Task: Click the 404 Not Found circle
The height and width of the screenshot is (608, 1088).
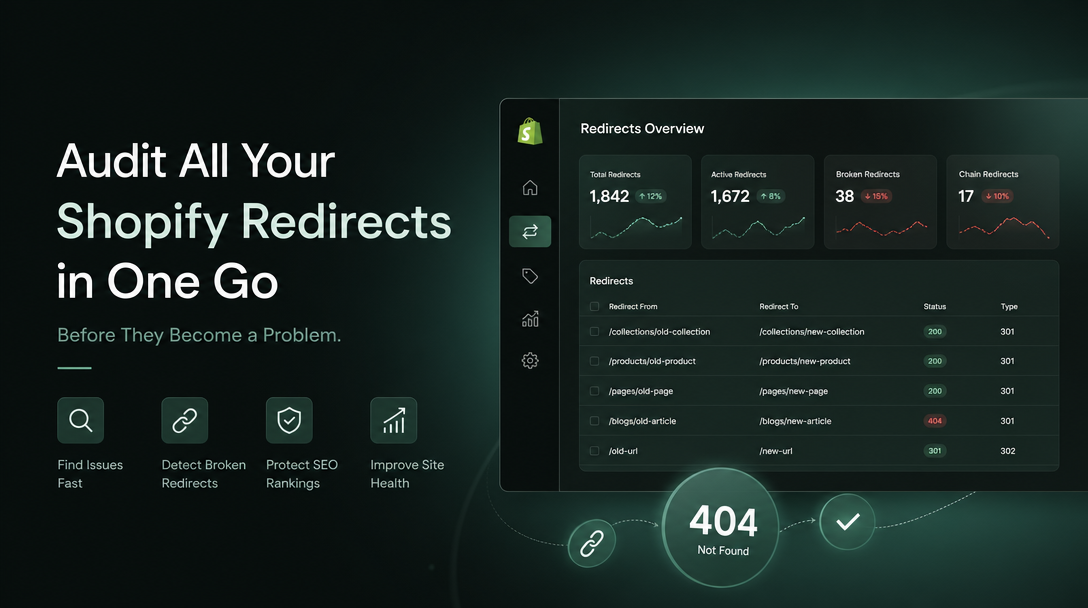Action: pyautogui.click(x=721, y=527)
